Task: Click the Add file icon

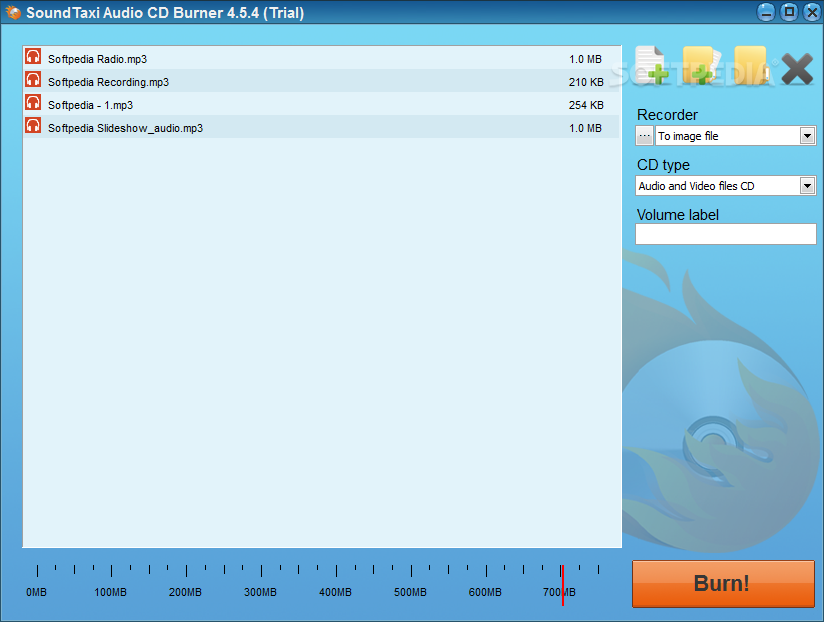Action: pyautogui.click(x=652, y=66)
